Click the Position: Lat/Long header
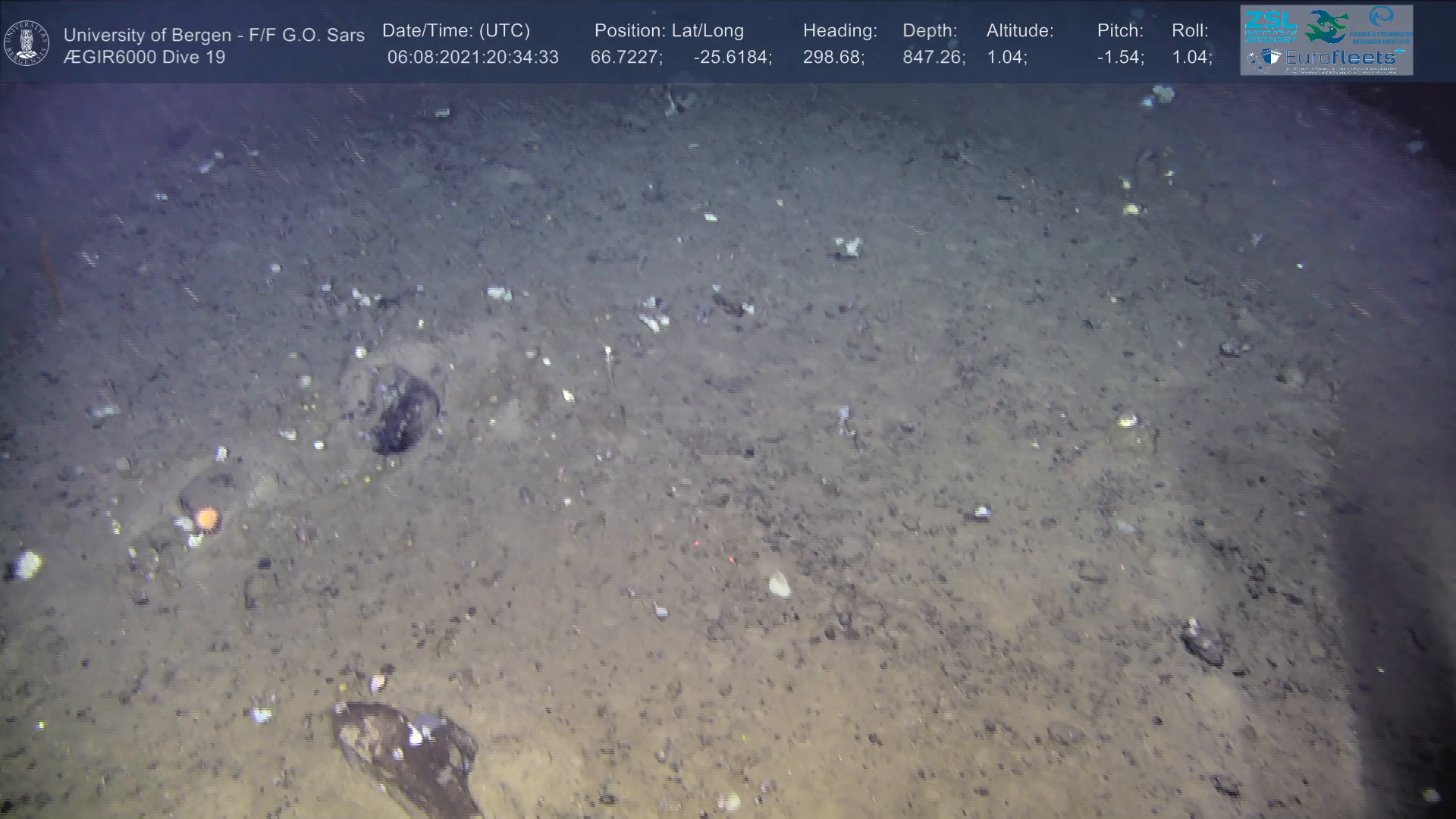Screen dimensions: 1456x819 pos(669,31)
